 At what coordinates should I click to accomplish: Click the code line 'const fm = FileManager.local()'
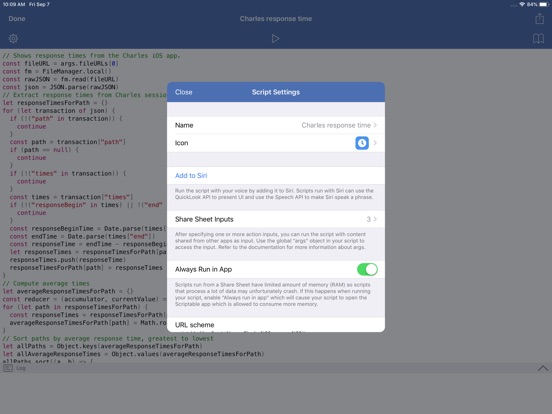(x=57, y=71)
